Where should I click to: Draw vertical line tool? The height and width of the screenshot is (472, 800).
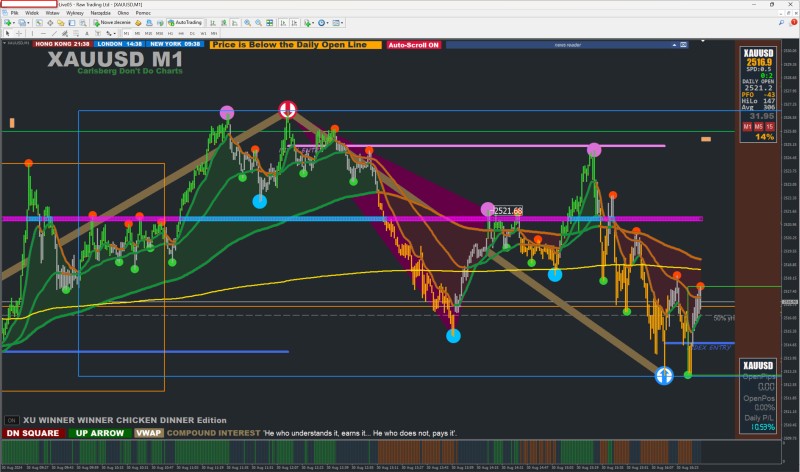click(32, 33)
